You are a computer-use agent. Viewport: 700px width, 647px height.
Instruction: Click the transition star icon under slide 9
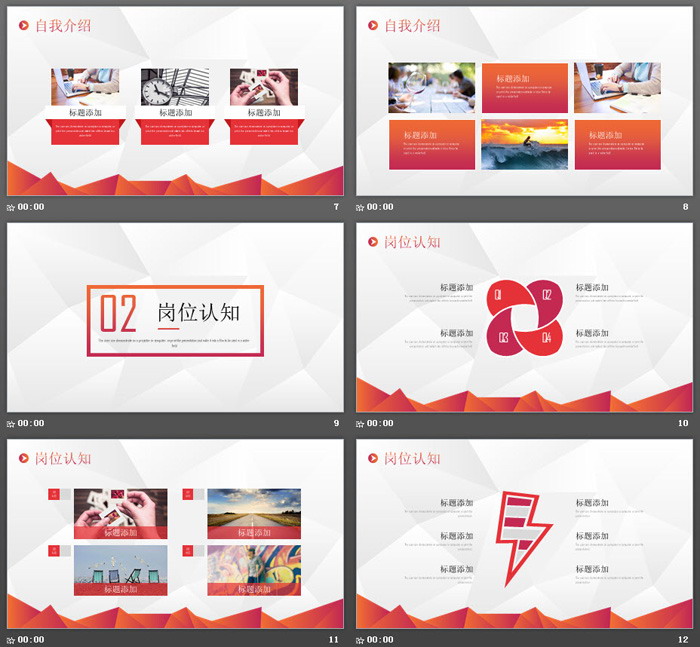click(11, 423)
